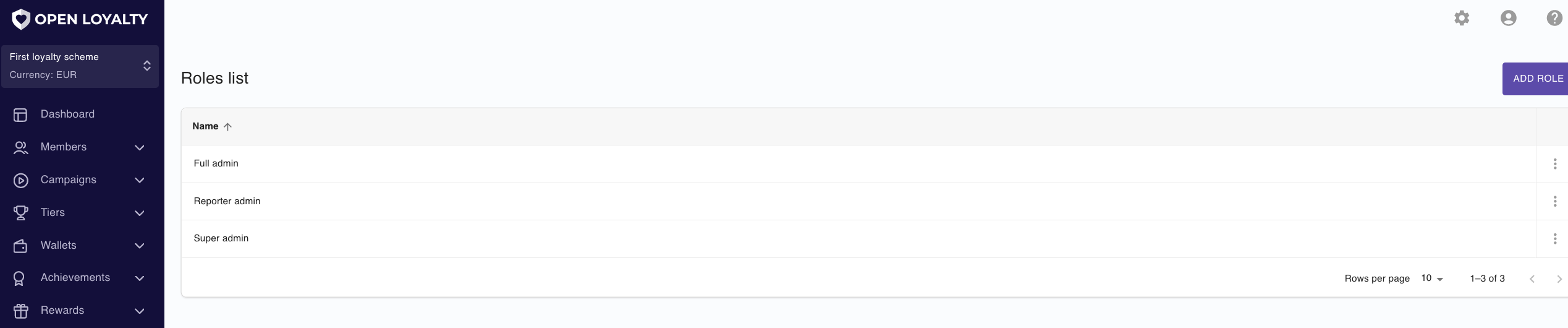Viewport: 1568px width, 328px height.
Task: Open three-dot menu for Super admin
Action: (x=1555, y=239)
